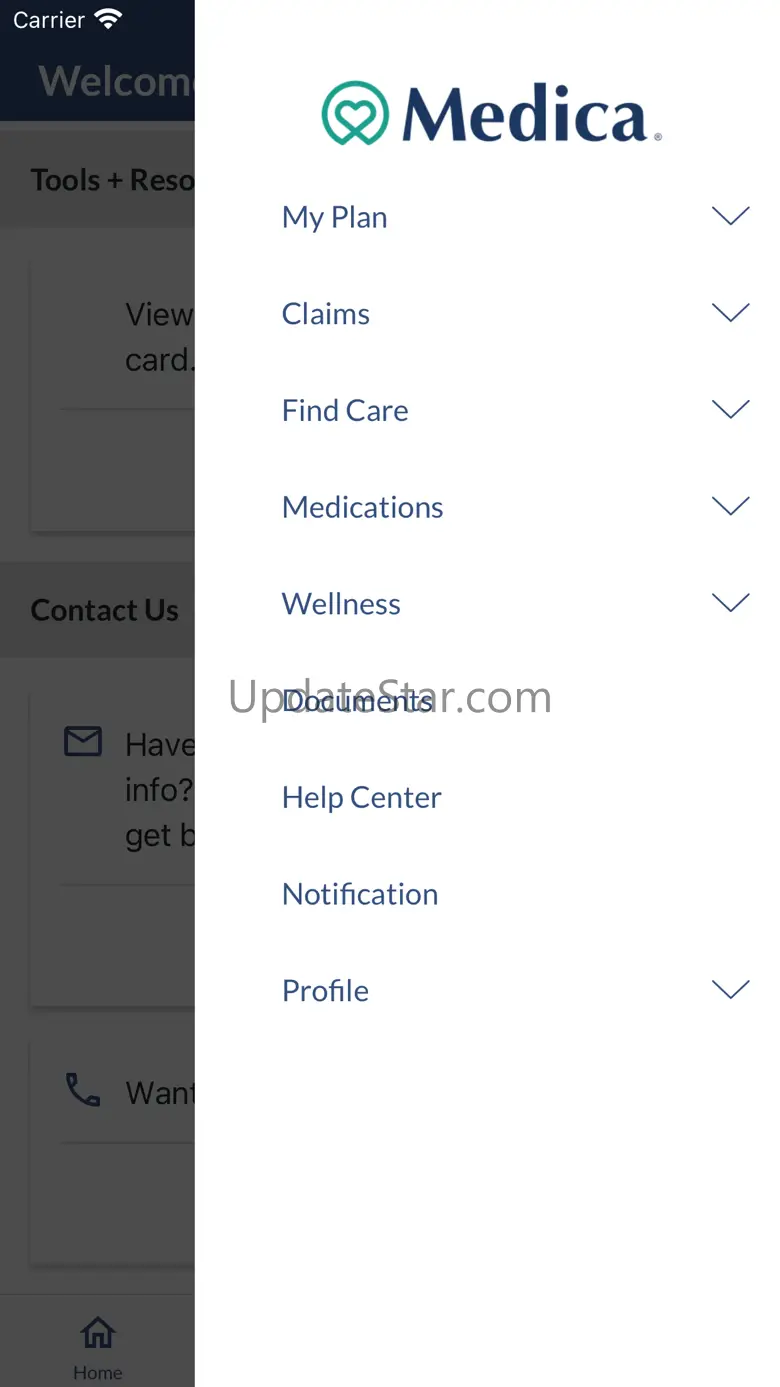Screen dimensions: 780x1387
Task: Tap the envelope mail icon
Action: point(83,741)
